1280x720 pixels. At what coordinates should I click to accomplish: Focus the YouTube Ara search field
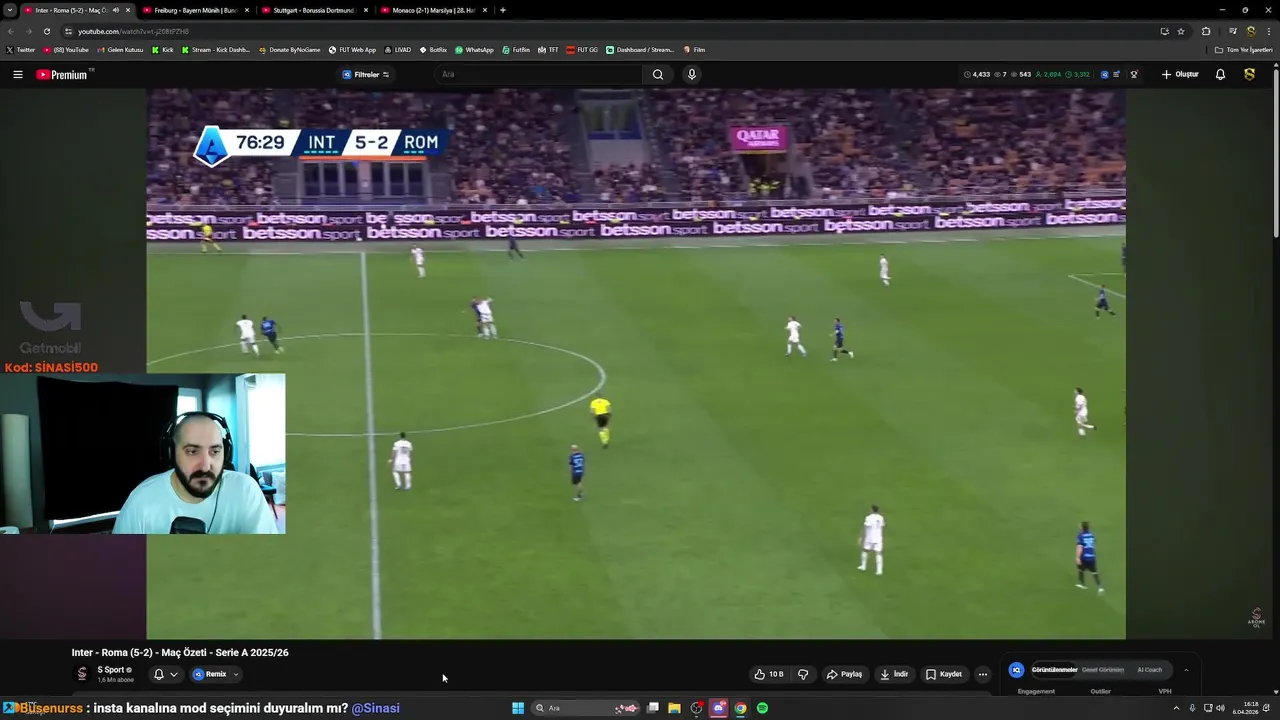point(538,74)
